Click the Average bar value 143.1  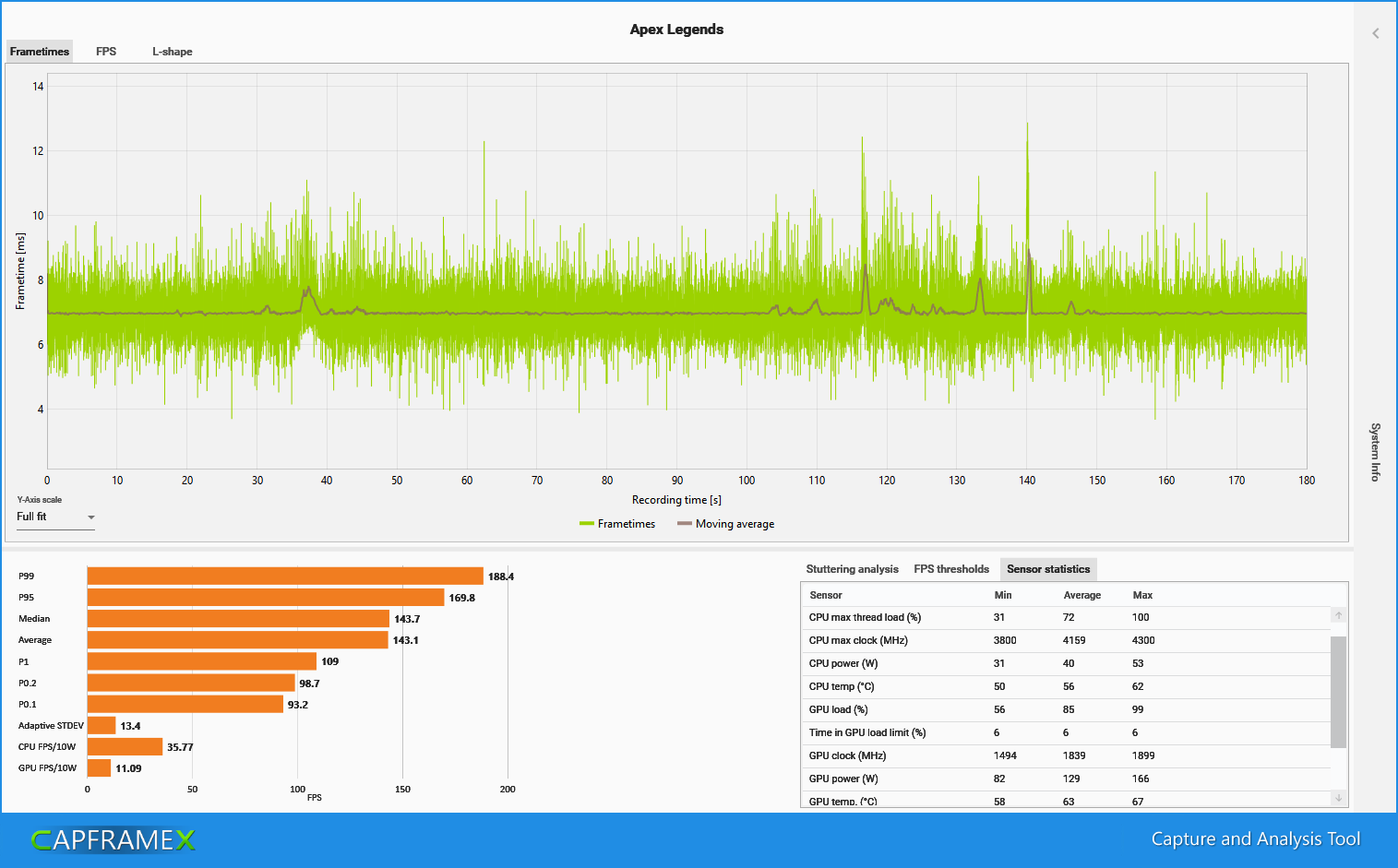coord(406,640)
